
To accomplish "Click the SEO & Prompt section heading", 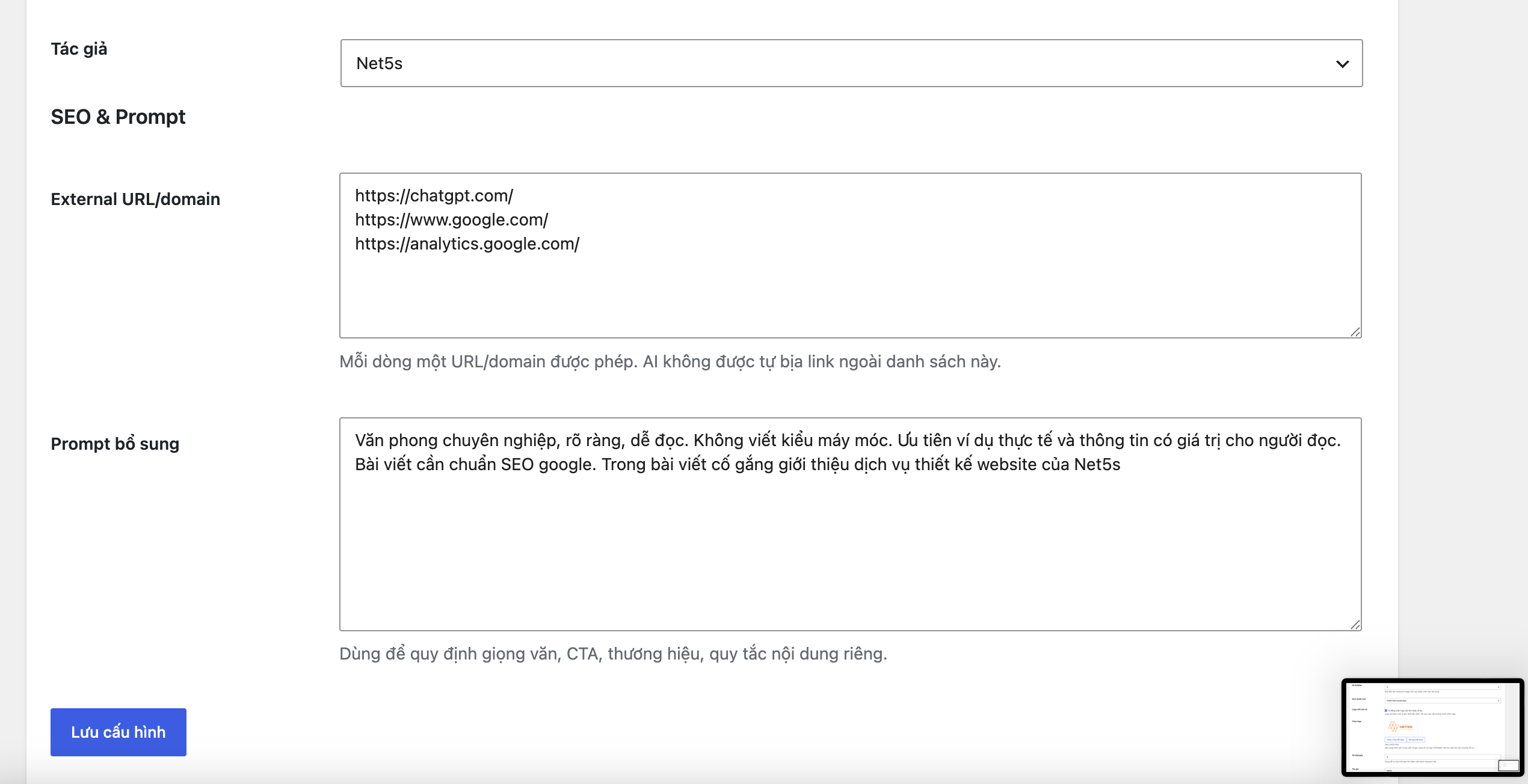I will pos(118,117).
